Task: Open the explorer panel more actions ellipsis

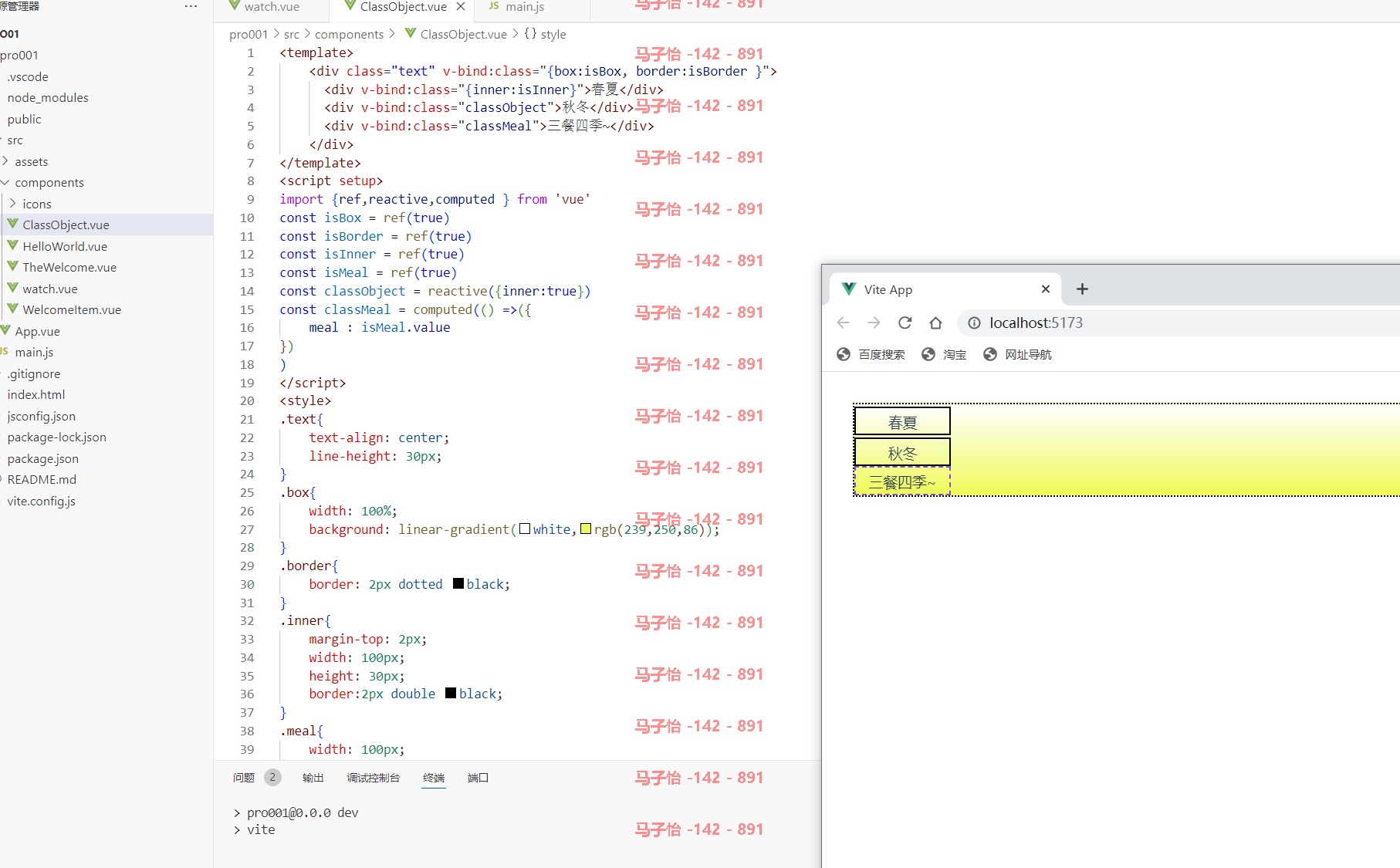Action: (191, 6)
